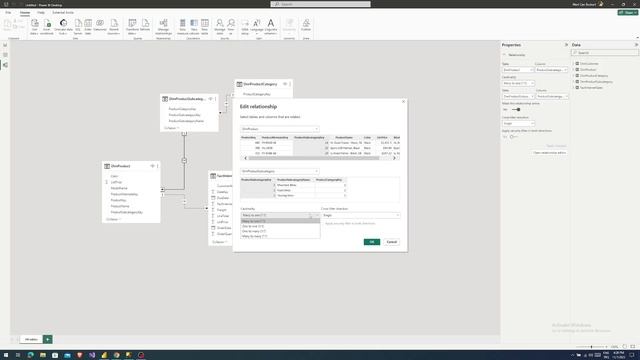The width and height of the screenshot is (640, 360).
Task: Click Share button at top right
Action: tap(628, 13)
